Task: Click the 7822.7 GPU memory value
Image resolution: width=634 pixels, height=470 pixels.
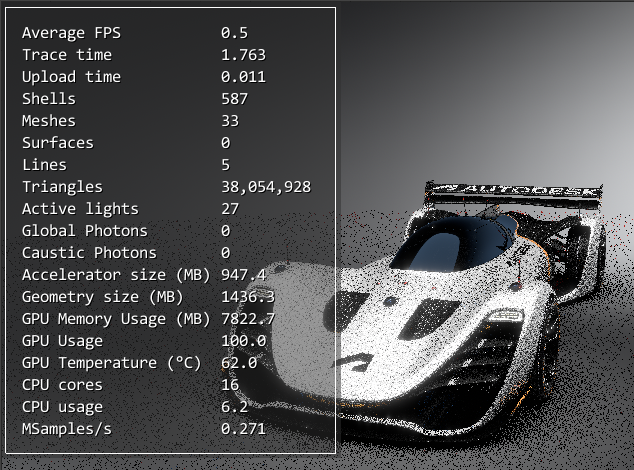Action: click(248, 319)
